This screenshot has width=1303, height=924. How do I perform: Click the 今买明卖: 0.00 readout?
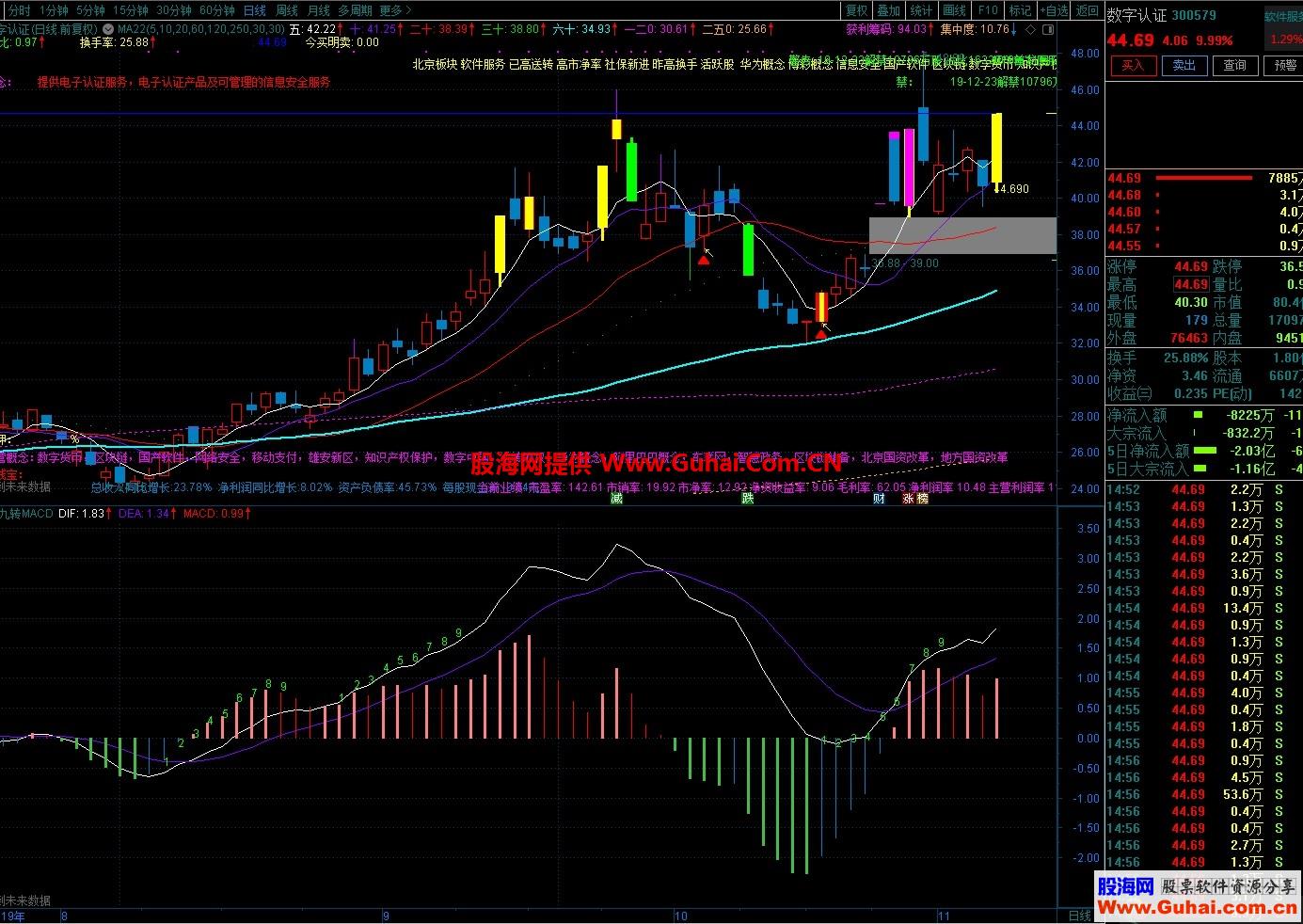[x=342, y=42]
